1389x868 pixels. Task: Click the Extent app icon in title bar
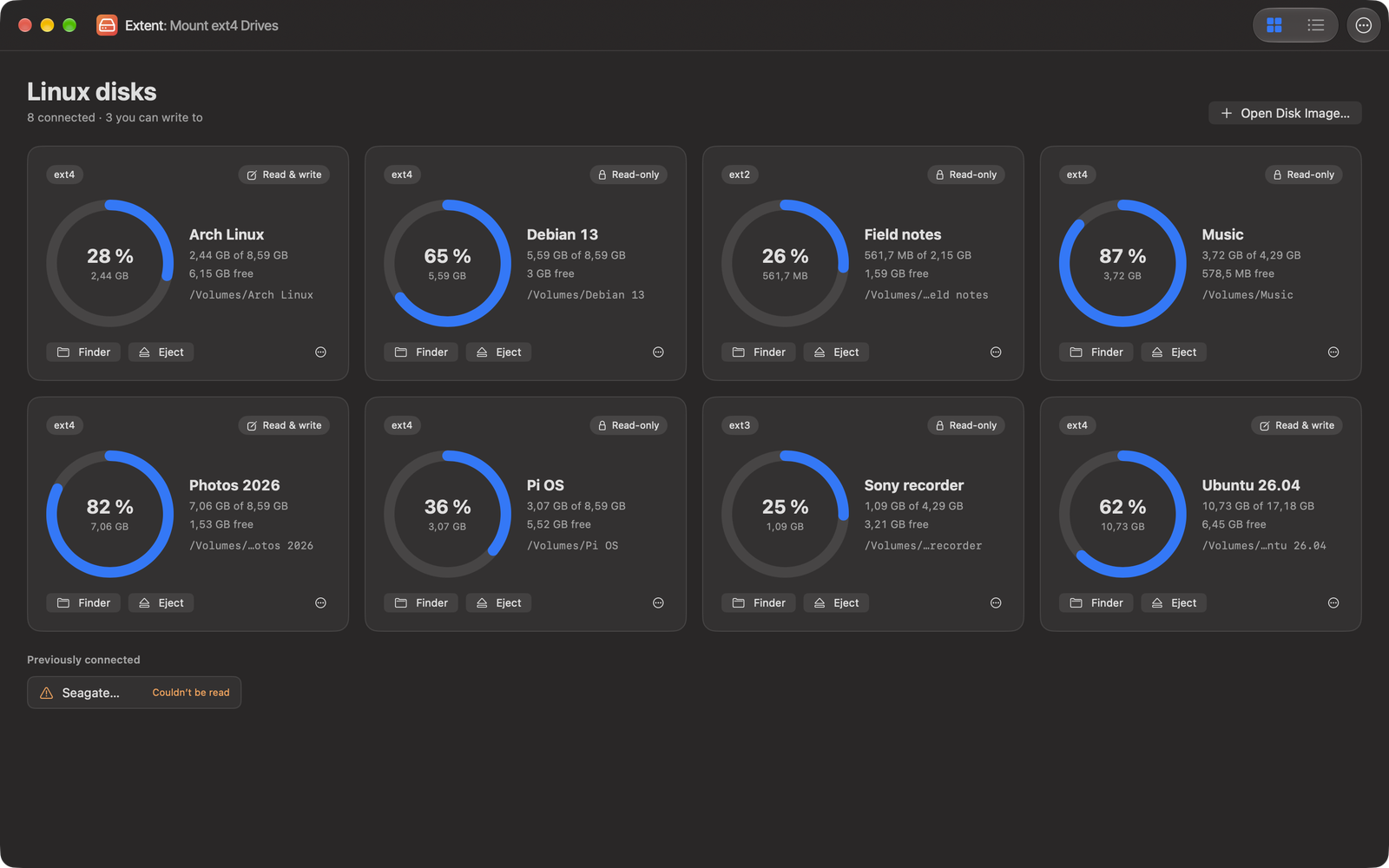coord(107,25)
